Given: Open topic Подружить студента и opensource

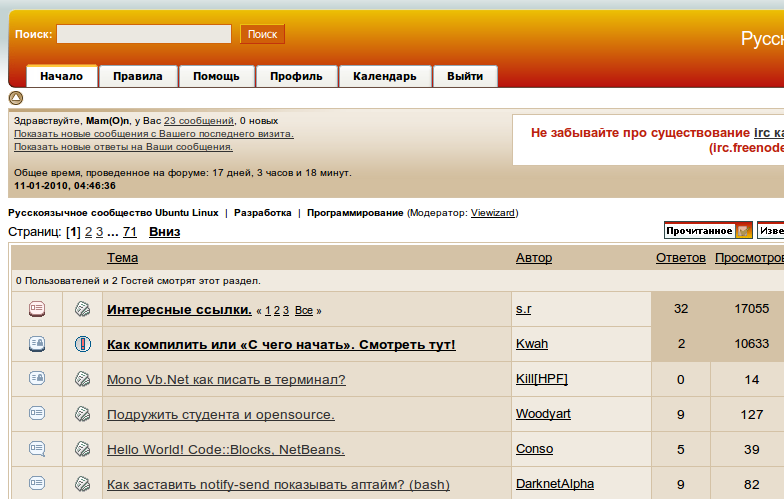Looking at the screenshot, I should [221, 414].
